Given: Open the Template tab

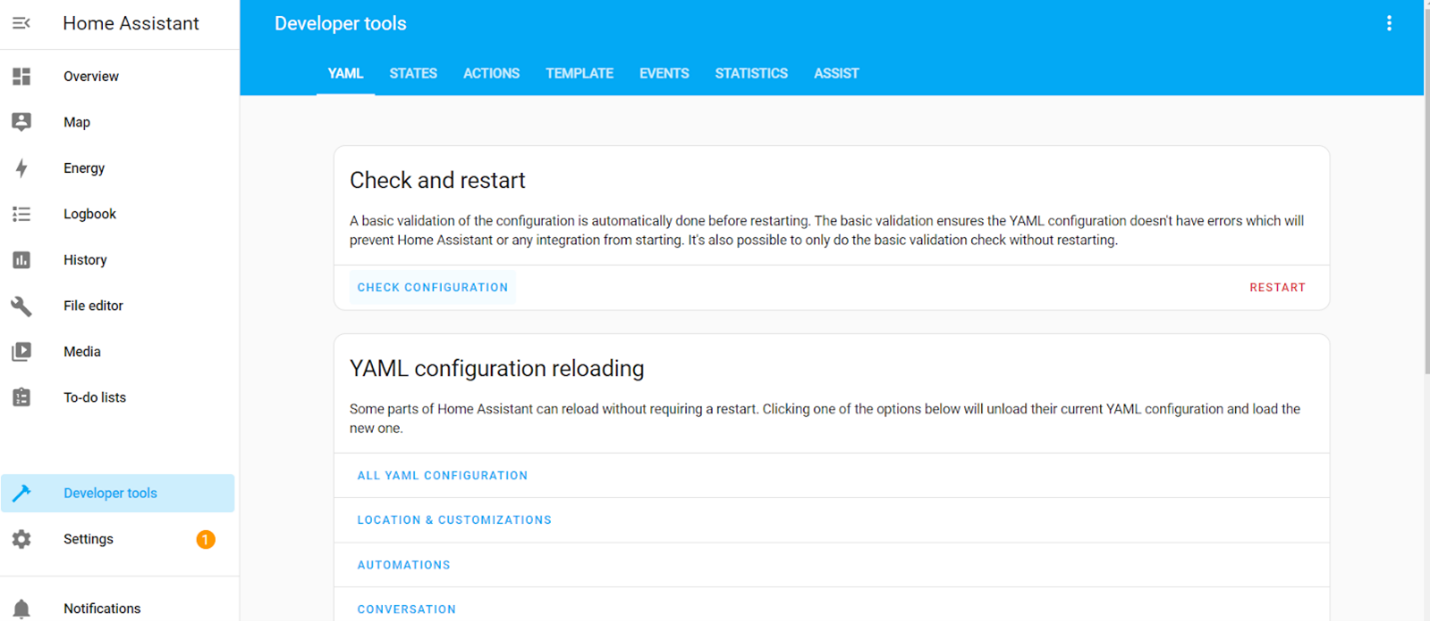Looking at the screenshot, I should coord(580,73).
